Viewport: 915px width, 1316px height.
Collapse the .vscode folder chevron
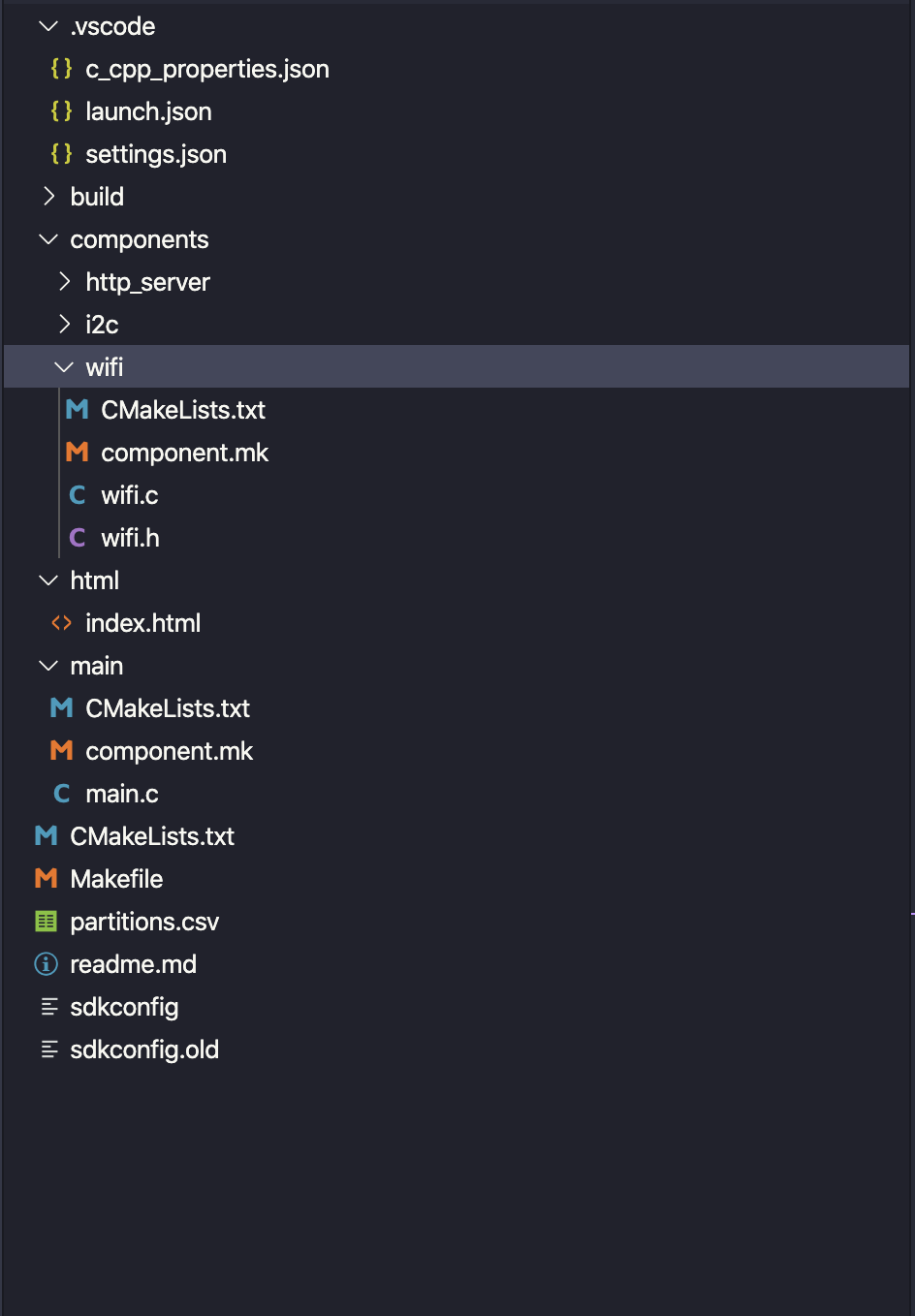[48, 26]
